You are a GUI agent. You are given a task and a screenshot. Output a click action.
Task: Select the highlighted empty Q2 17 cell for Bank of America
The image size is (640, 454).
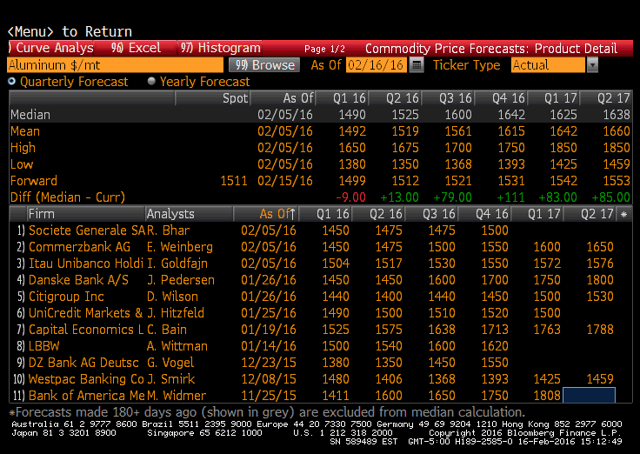589,396
